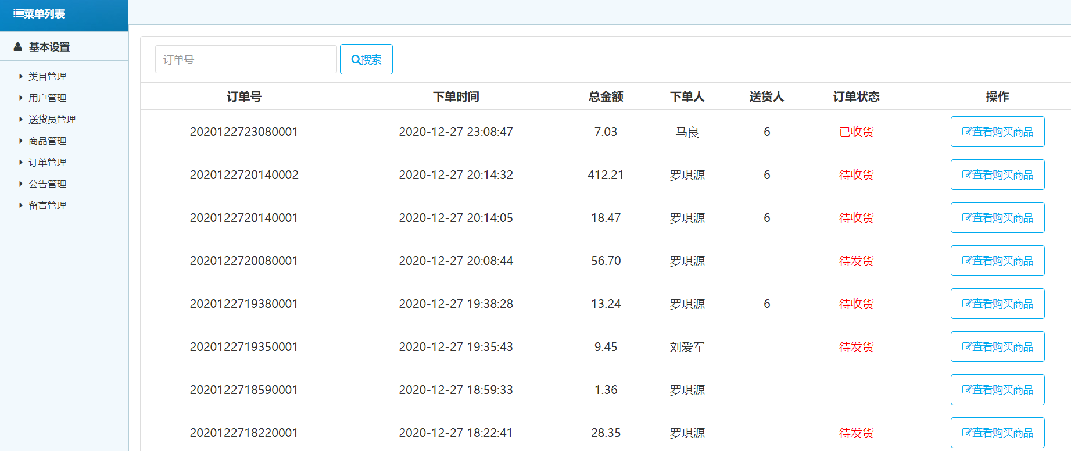
Task: View purchased items for order 2020122718220001
Action: click(997, 433)
